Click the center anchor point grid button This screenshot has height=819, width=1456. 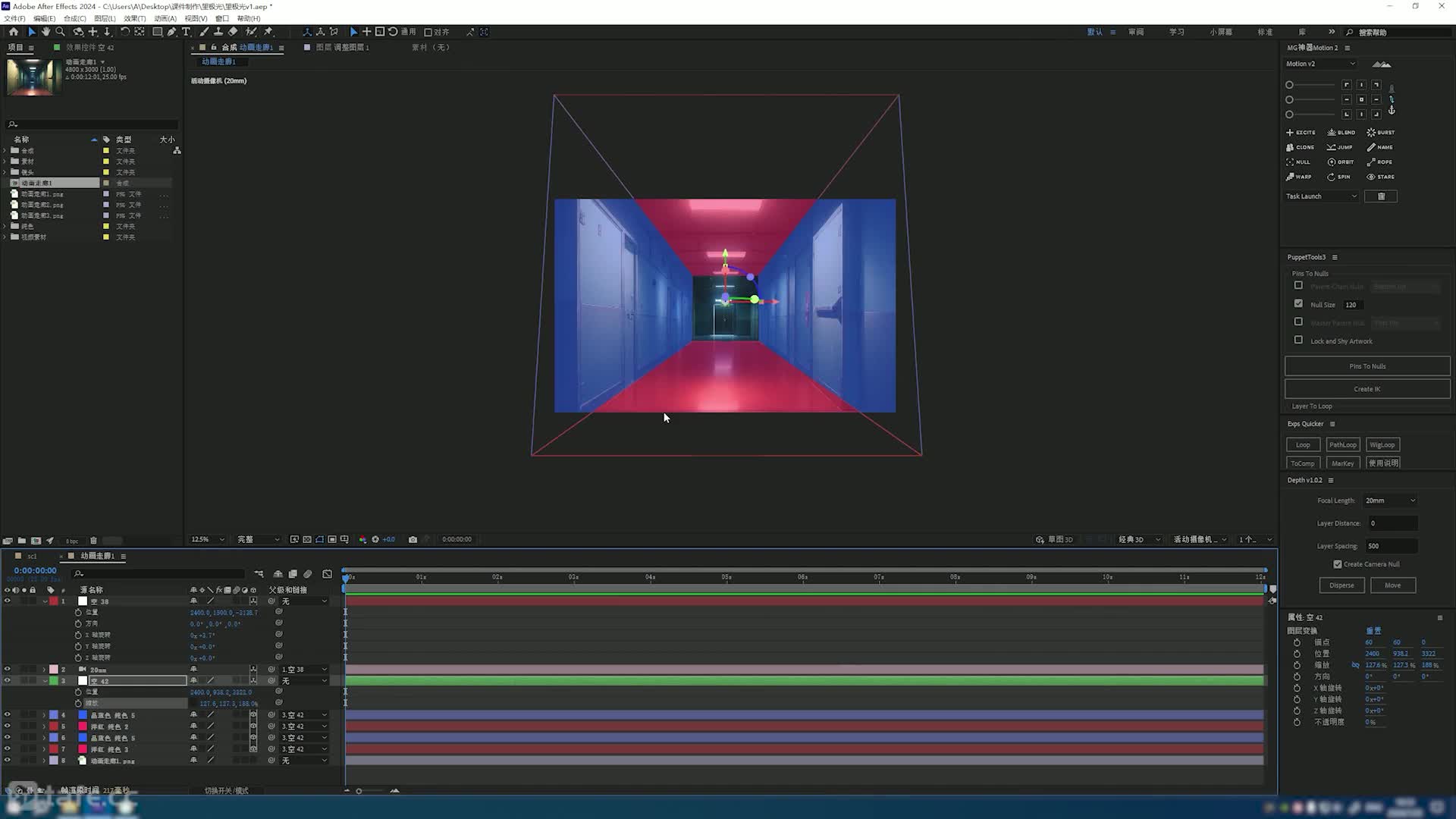pyautogui.click(x=1361, y=99)
